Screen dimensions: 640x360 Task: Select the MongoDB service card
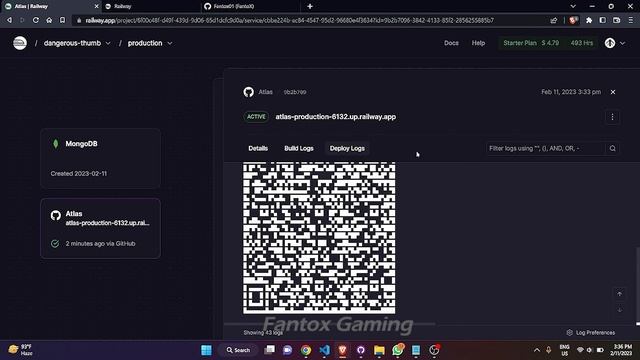[100, 158]
